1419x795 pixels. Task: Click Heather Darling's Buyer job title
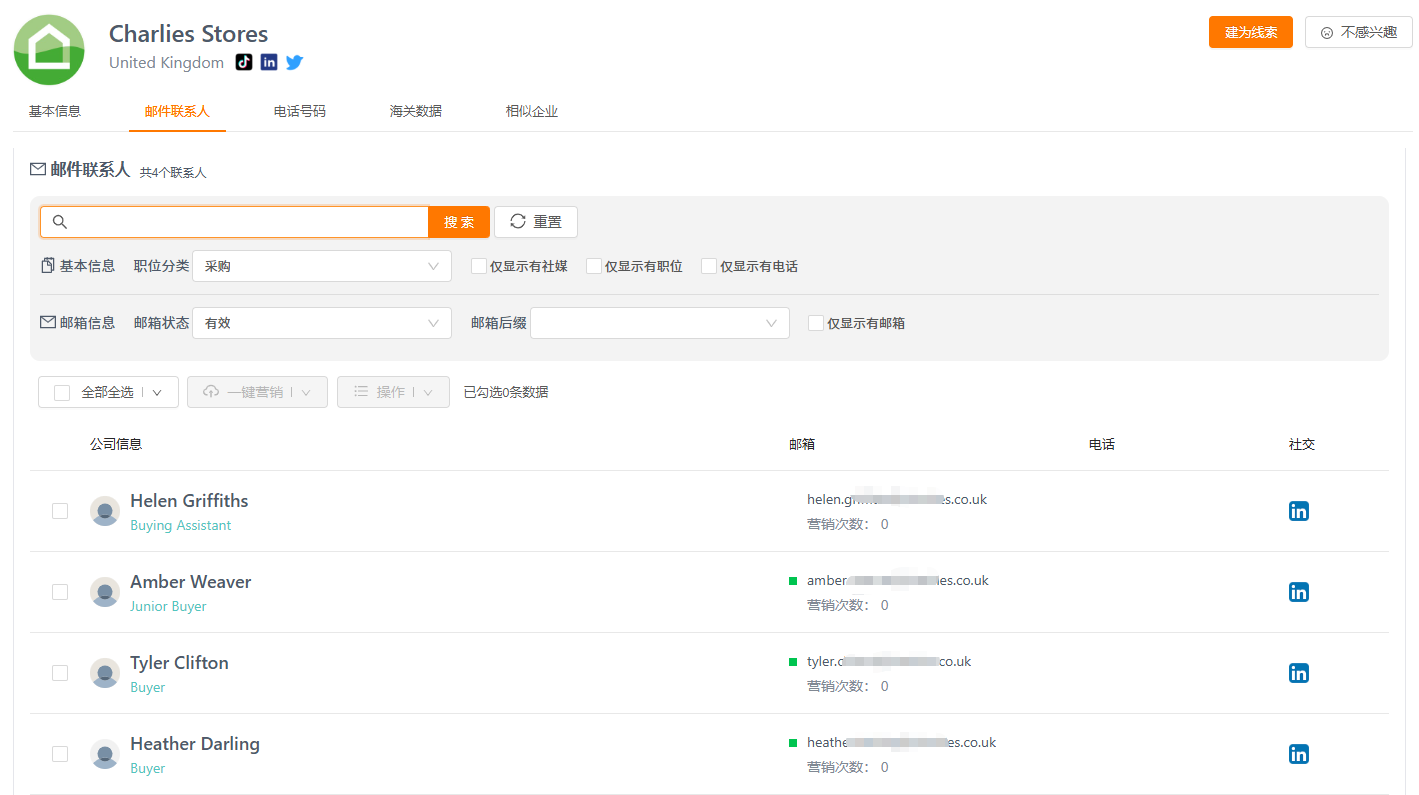pyautogui.click(x=148, y=768)
